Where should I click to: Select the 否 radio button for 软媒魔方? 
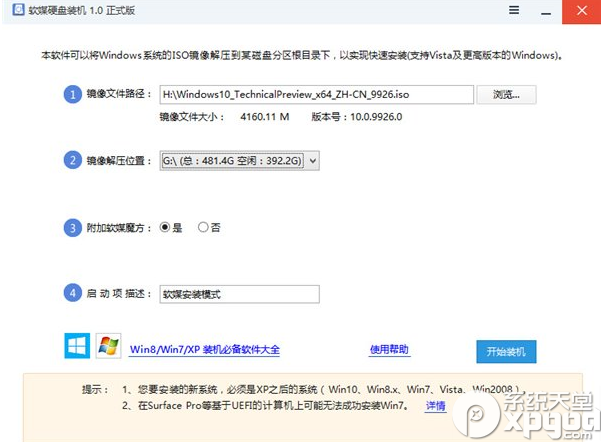point(204,227)
